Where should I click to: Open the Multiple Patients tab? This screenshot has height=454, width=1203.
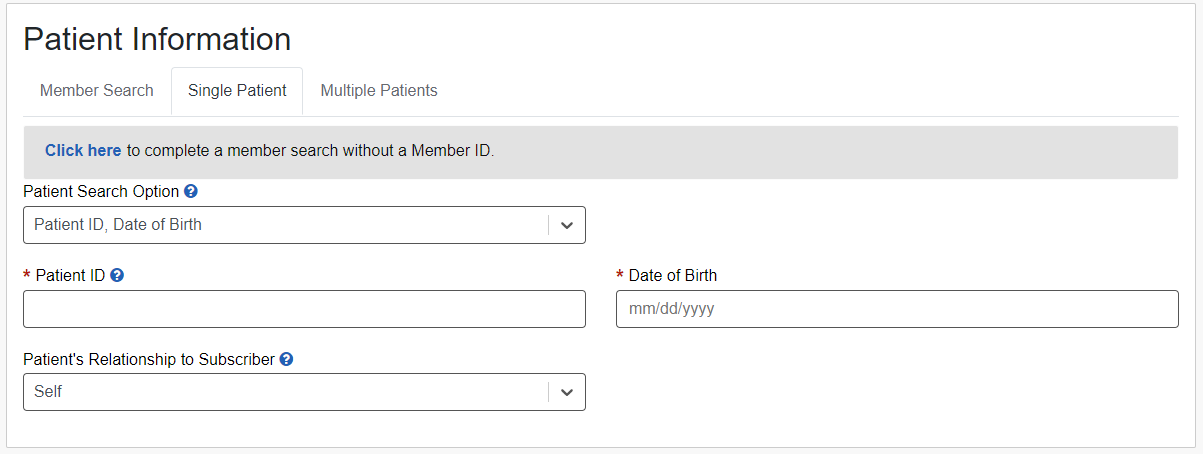[x=379, y=91]
